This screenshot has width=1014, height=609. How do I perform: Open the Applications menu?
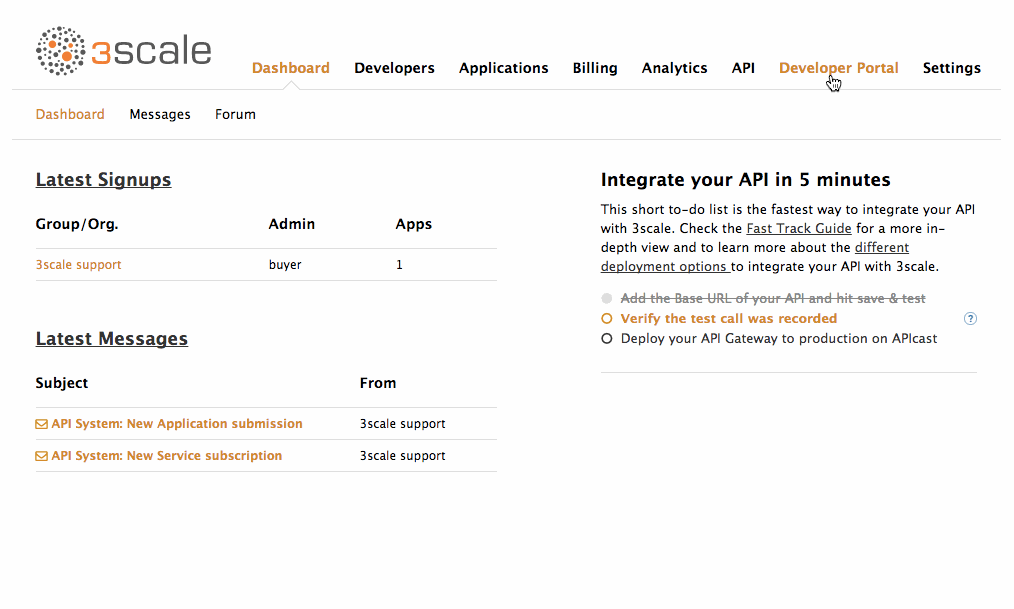pyautogui.click(x=503, y=68)
